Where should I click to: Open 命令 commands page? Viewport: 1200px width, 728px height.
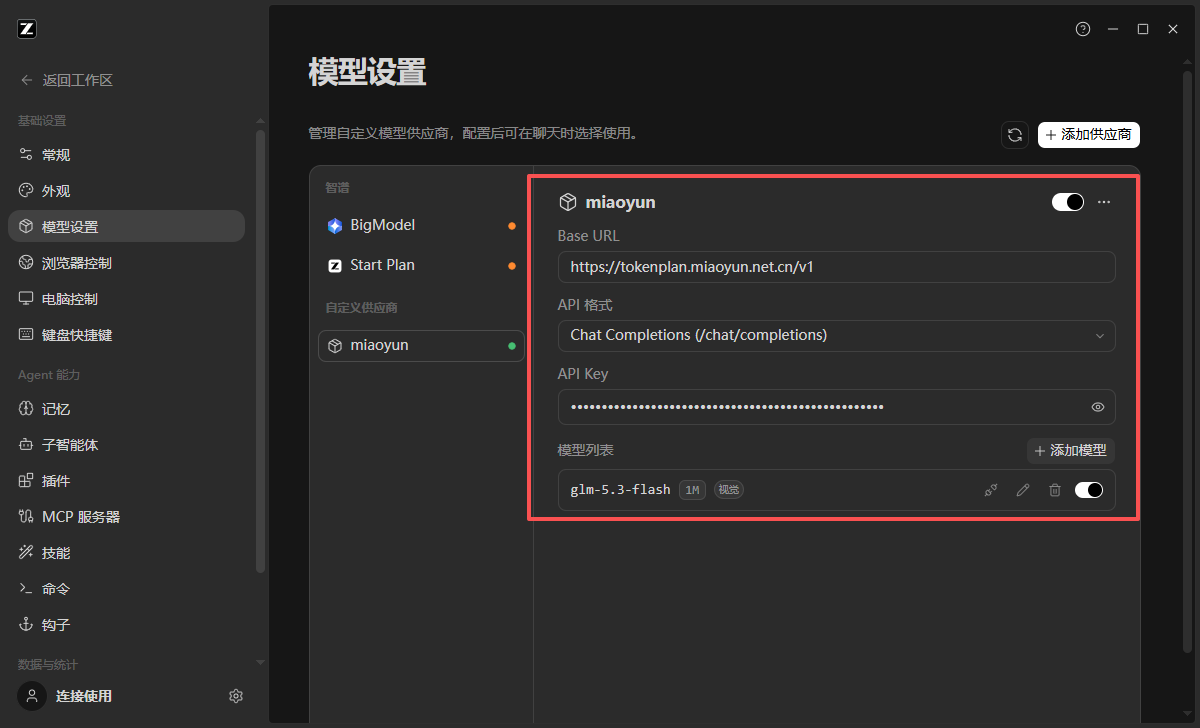click(126, 589)
